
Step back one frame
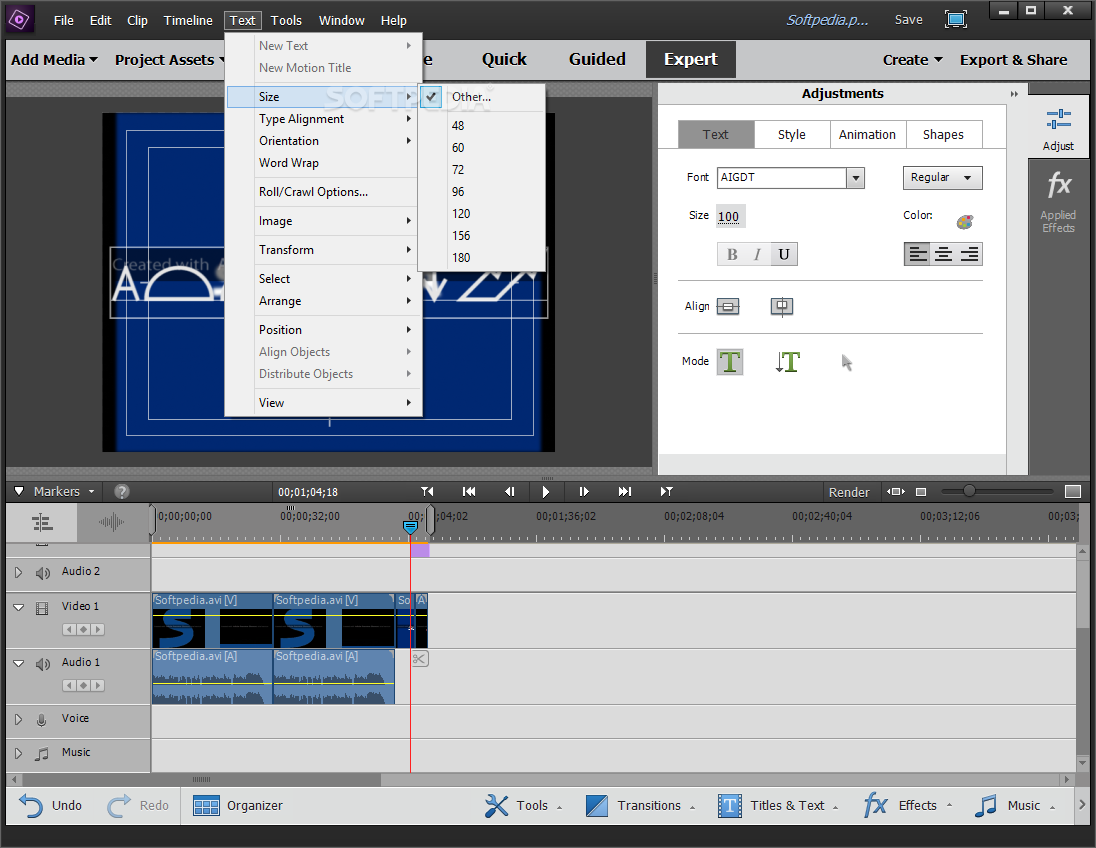(x=510, y=491)
